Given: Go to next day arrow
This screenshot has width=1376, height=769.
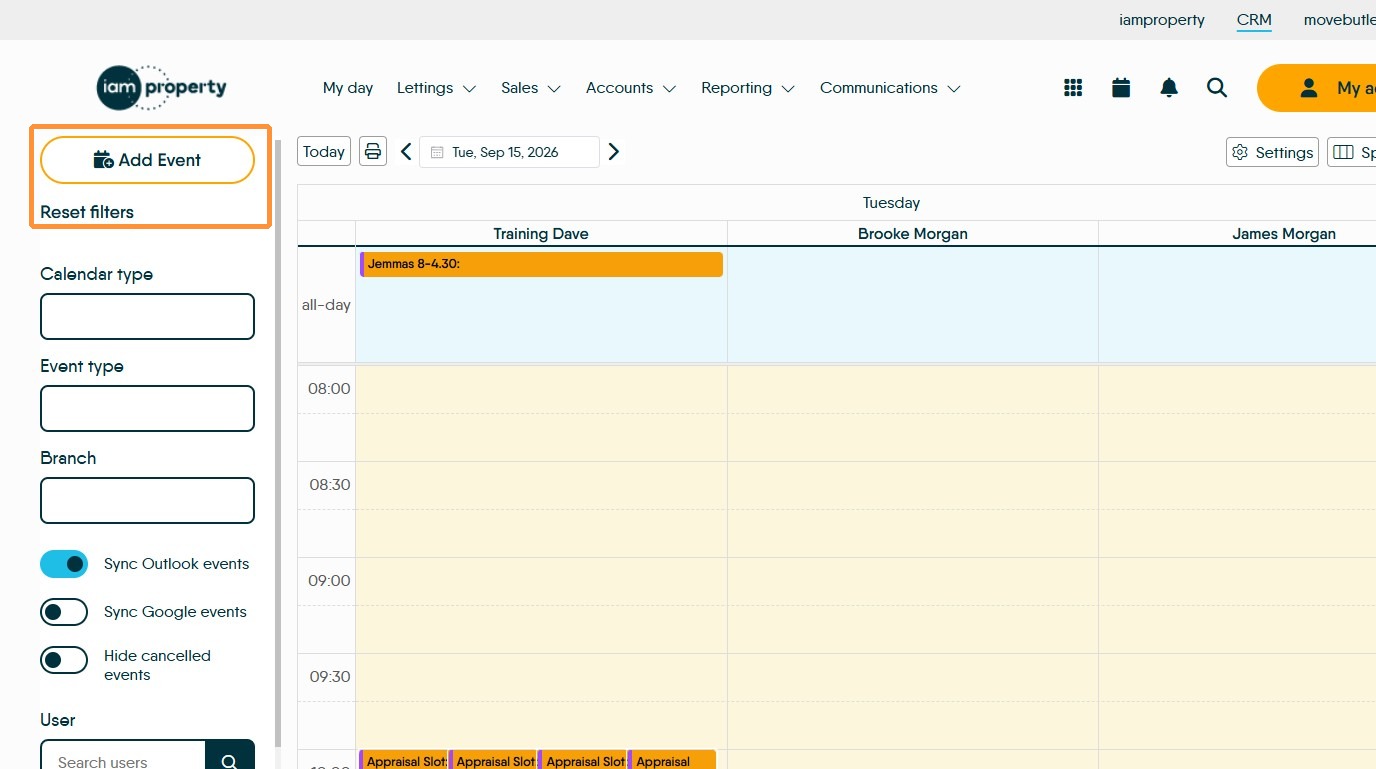Looking at the screenshot, I should (x=614, y=152).
